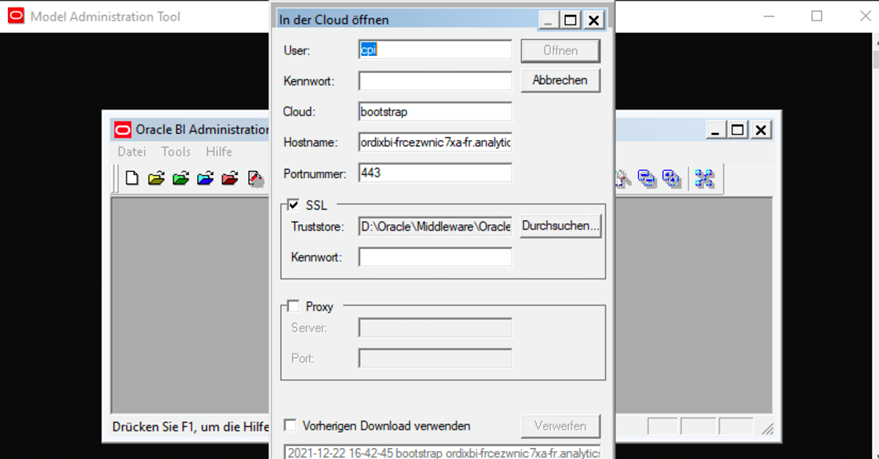The height and width of the screenshot is (459, 879).
Task: Click the first of two stacked-window toolbar icons
Action: coord(647,178)
